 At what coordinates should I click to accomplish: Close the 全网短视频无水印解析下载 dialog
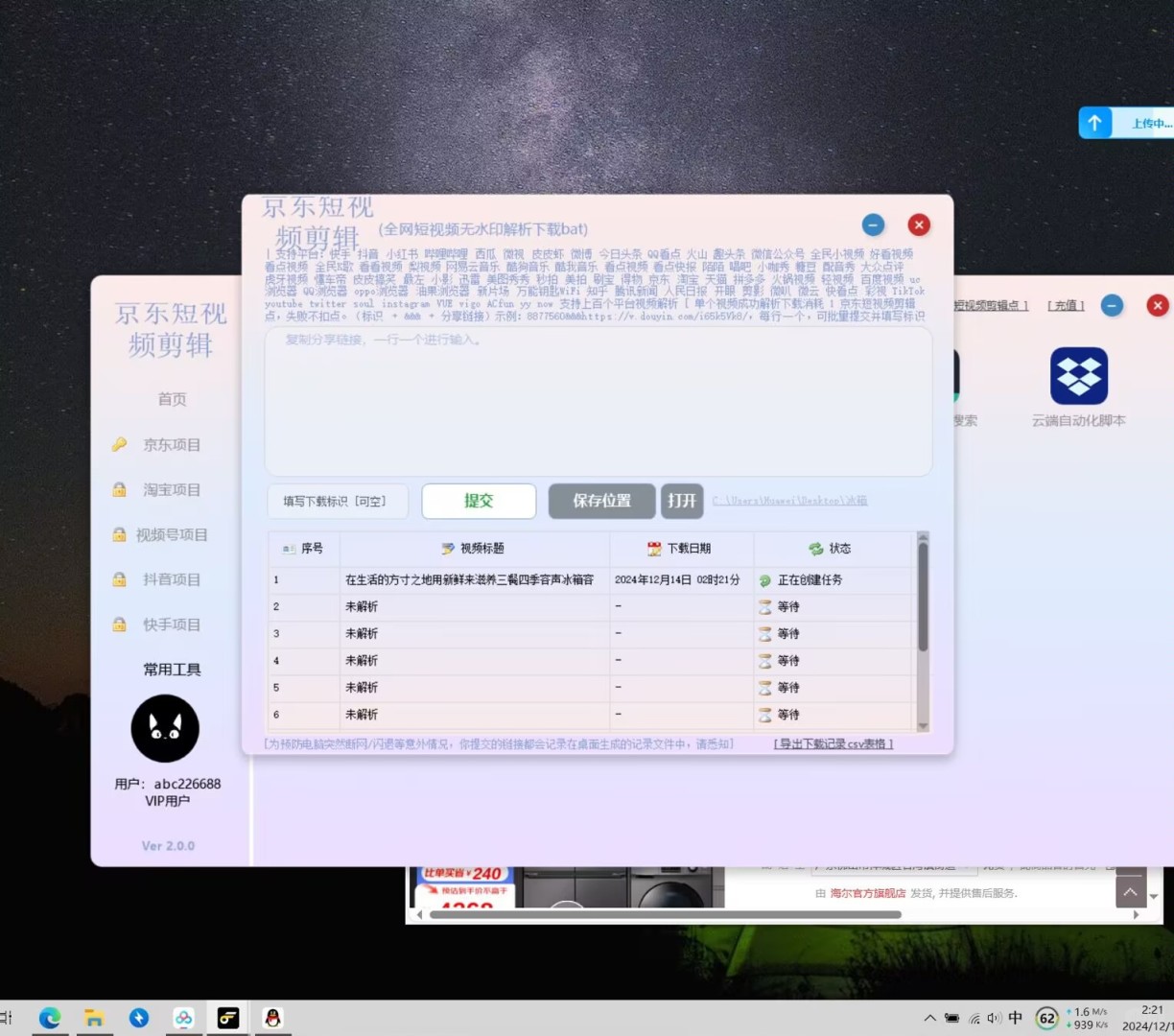(919, 224)
